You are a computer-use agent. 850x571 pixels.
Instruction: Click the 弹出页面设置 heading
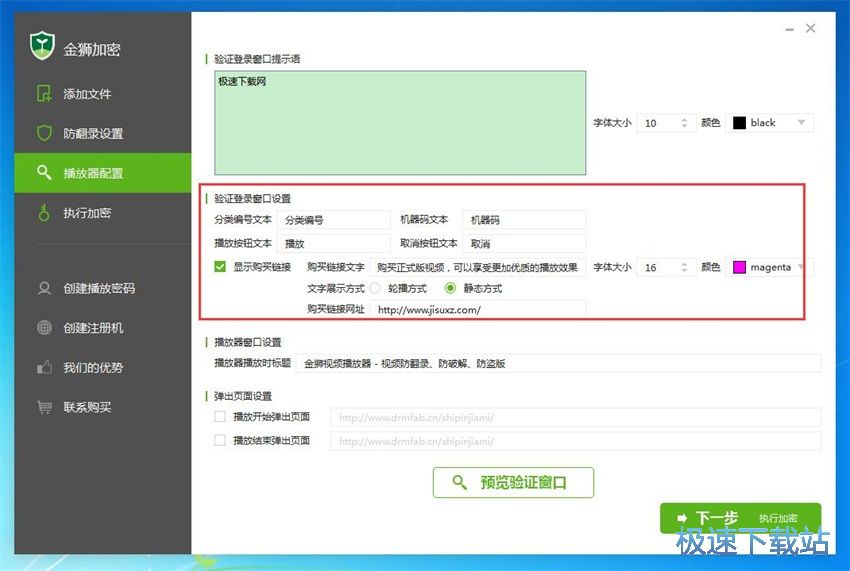click(243, 396)
